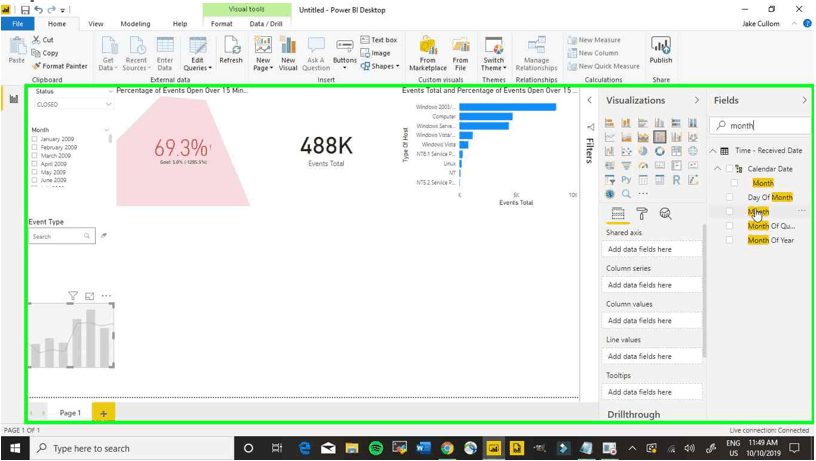Collapse the Calendar Date hierarchy

718,169
